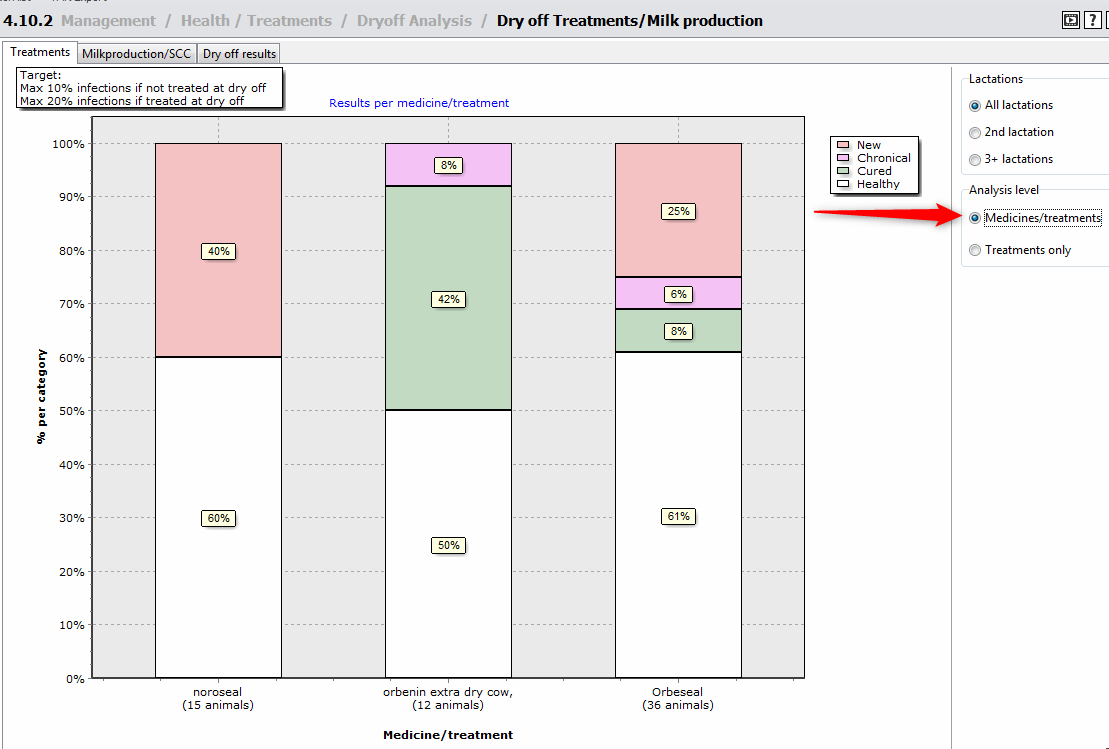Click the pink New legend swatch
Image resolution: width=1109 pixels, height=749 pixels.
point(842,145)
